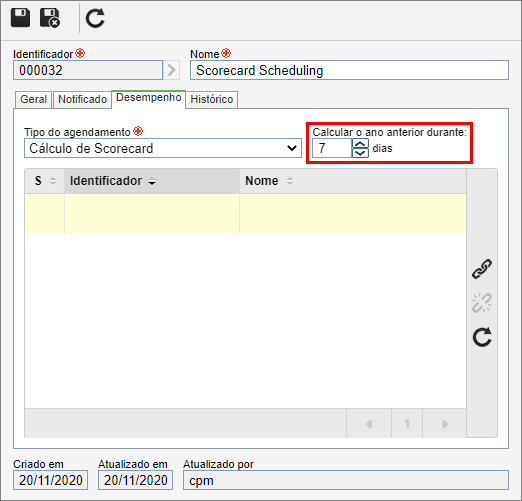
Task: Open the Notificado tab
Action: coord(82,99)
